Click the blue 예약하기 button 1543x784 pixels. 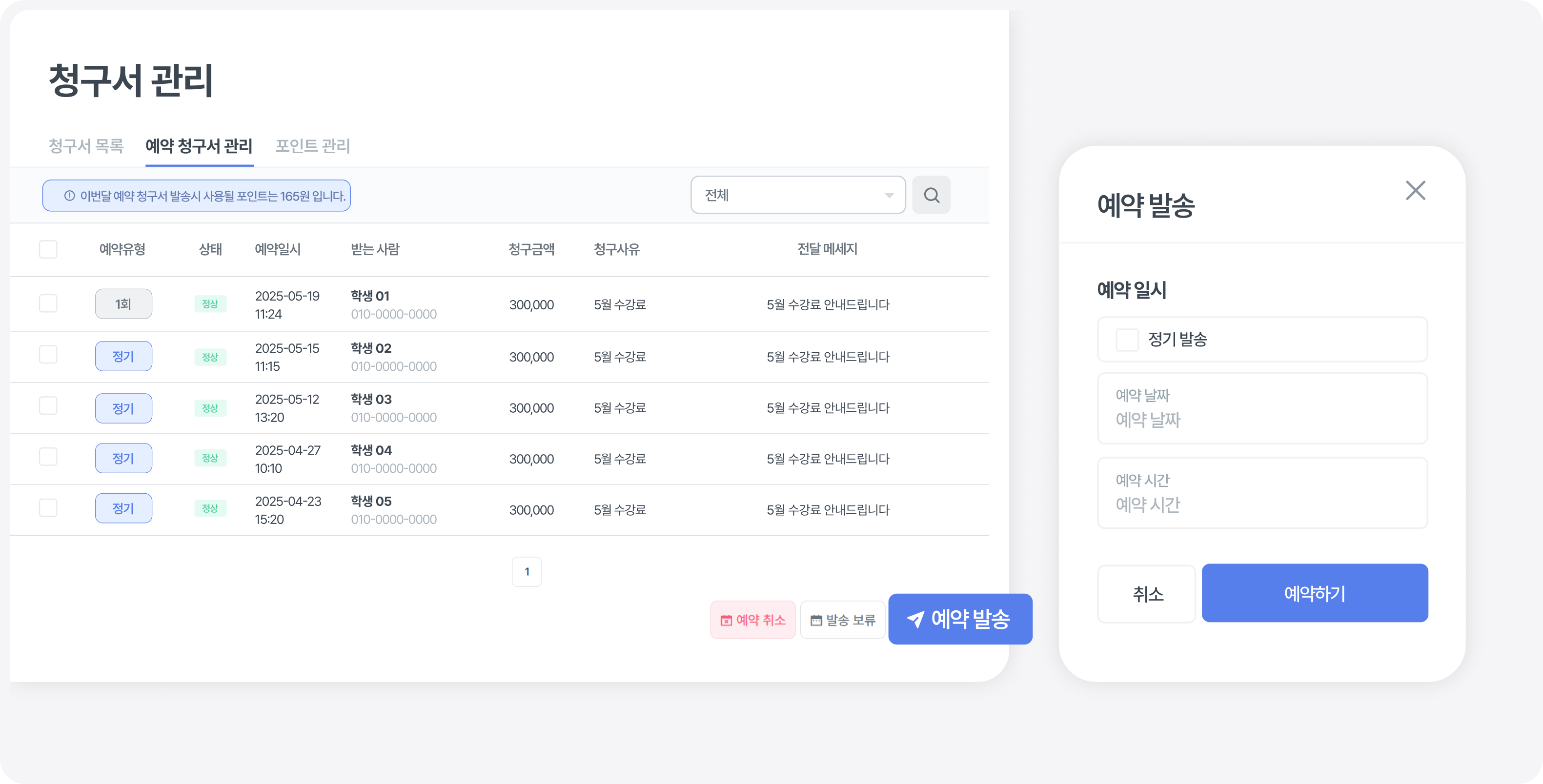(x=1314, y=594)
